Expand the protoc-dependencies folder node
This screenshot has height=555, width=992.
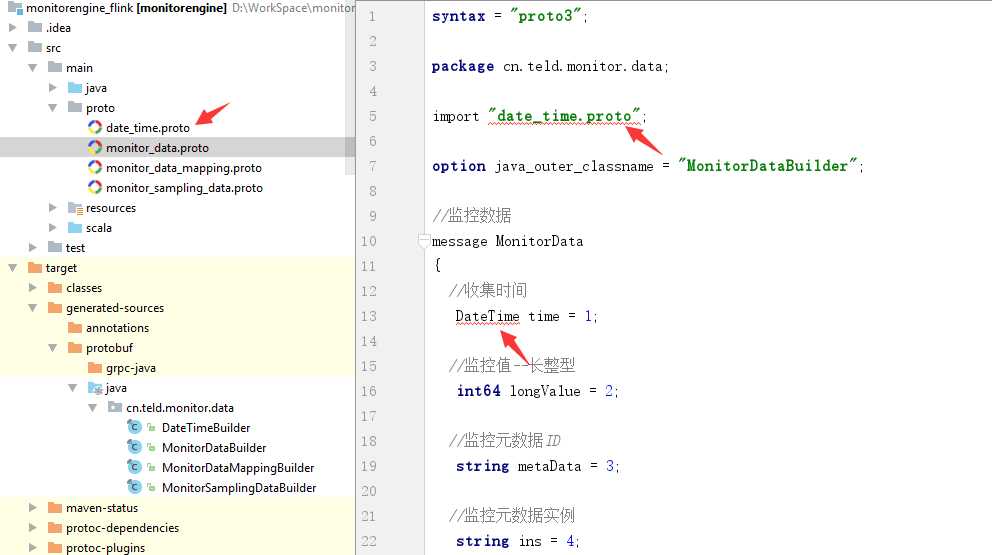pyautogui.click(x=32, y=528)
